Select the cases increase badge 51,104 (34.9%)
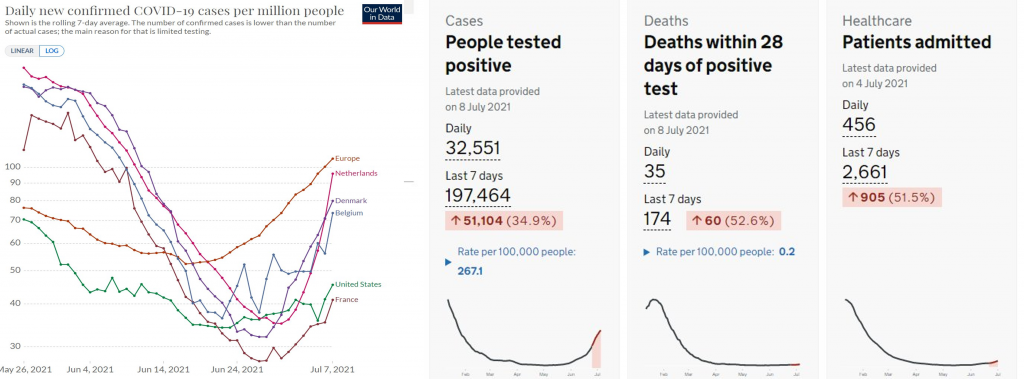The image size is (1024, 379). pos(504,221)
